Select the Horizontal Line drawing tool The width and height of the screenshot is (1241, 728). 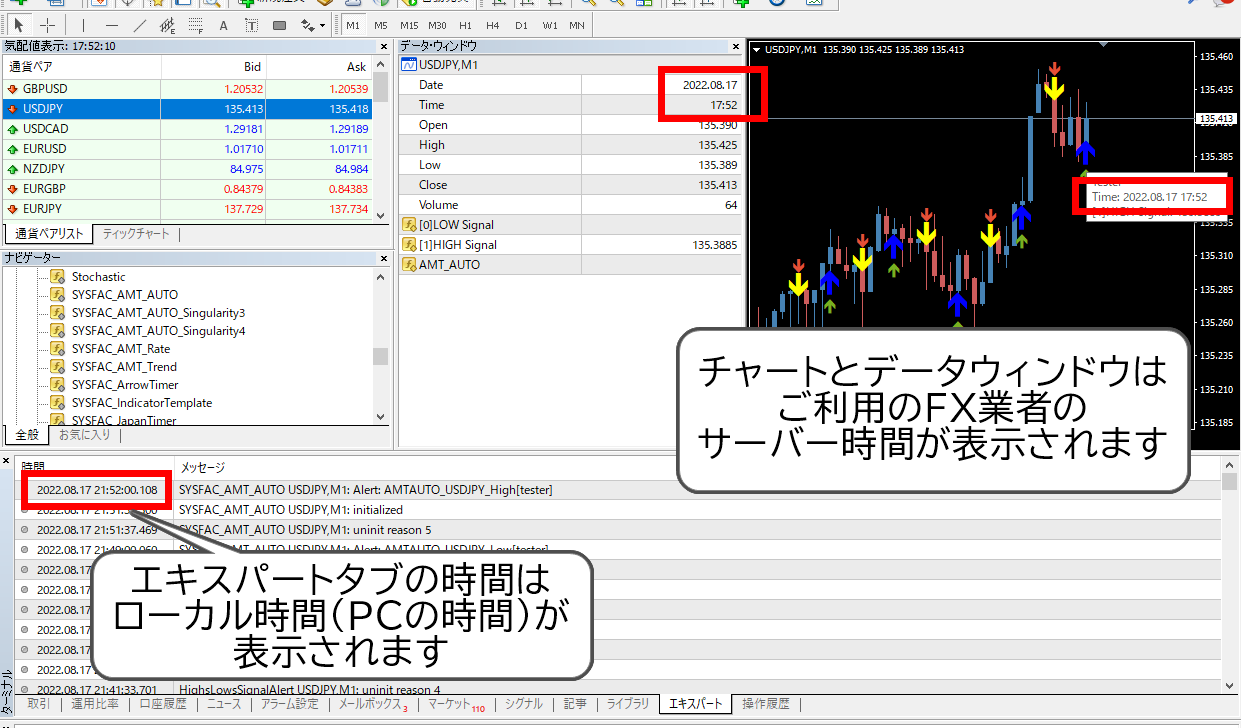[111, 25]
